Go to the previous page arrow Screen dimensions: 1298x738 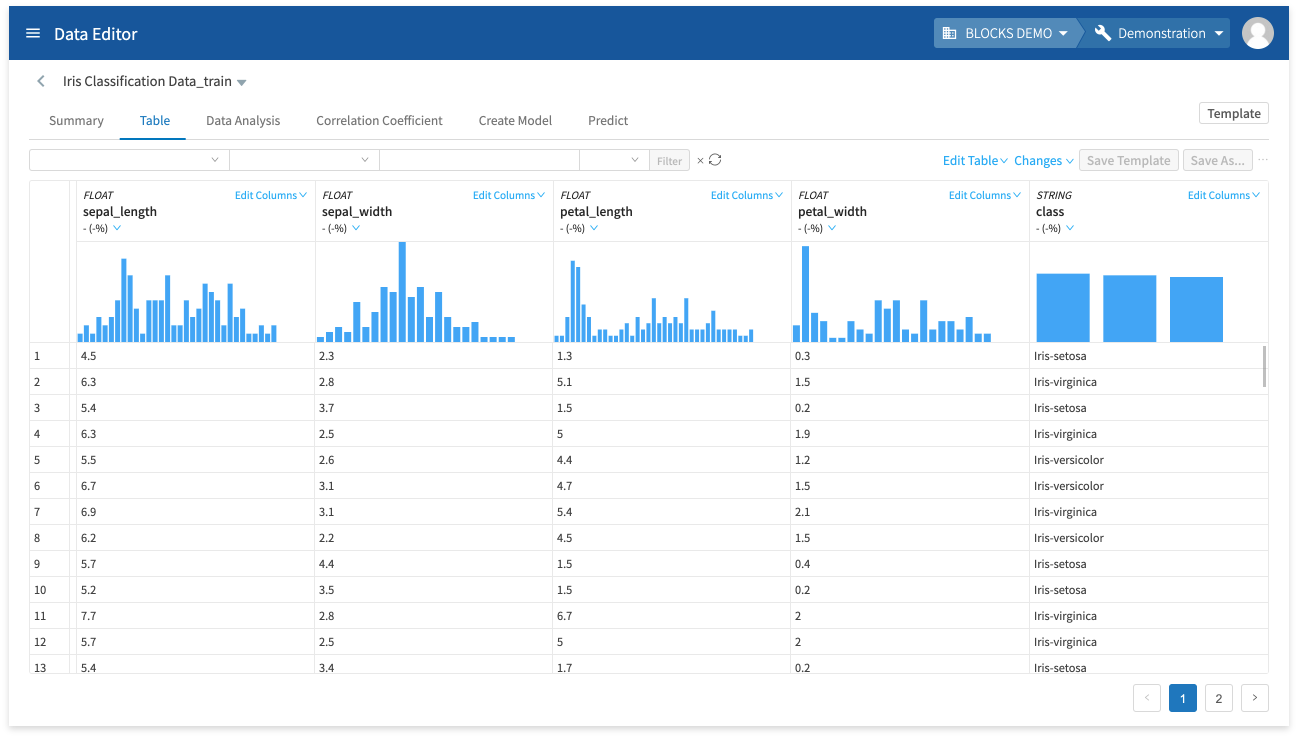(x=1147, y=698)
